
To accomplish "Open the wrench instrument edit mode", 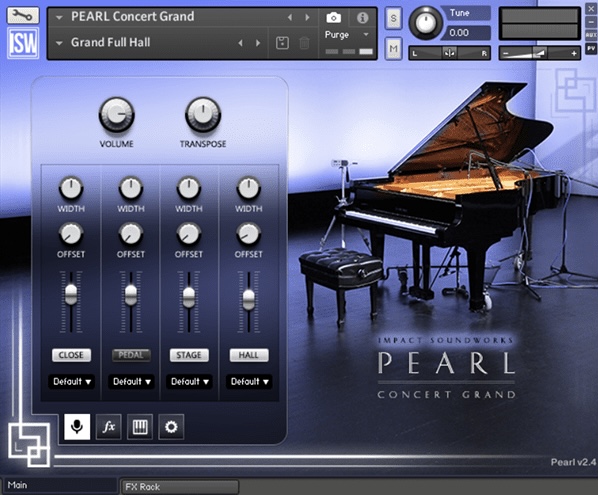I will point(23,15).
